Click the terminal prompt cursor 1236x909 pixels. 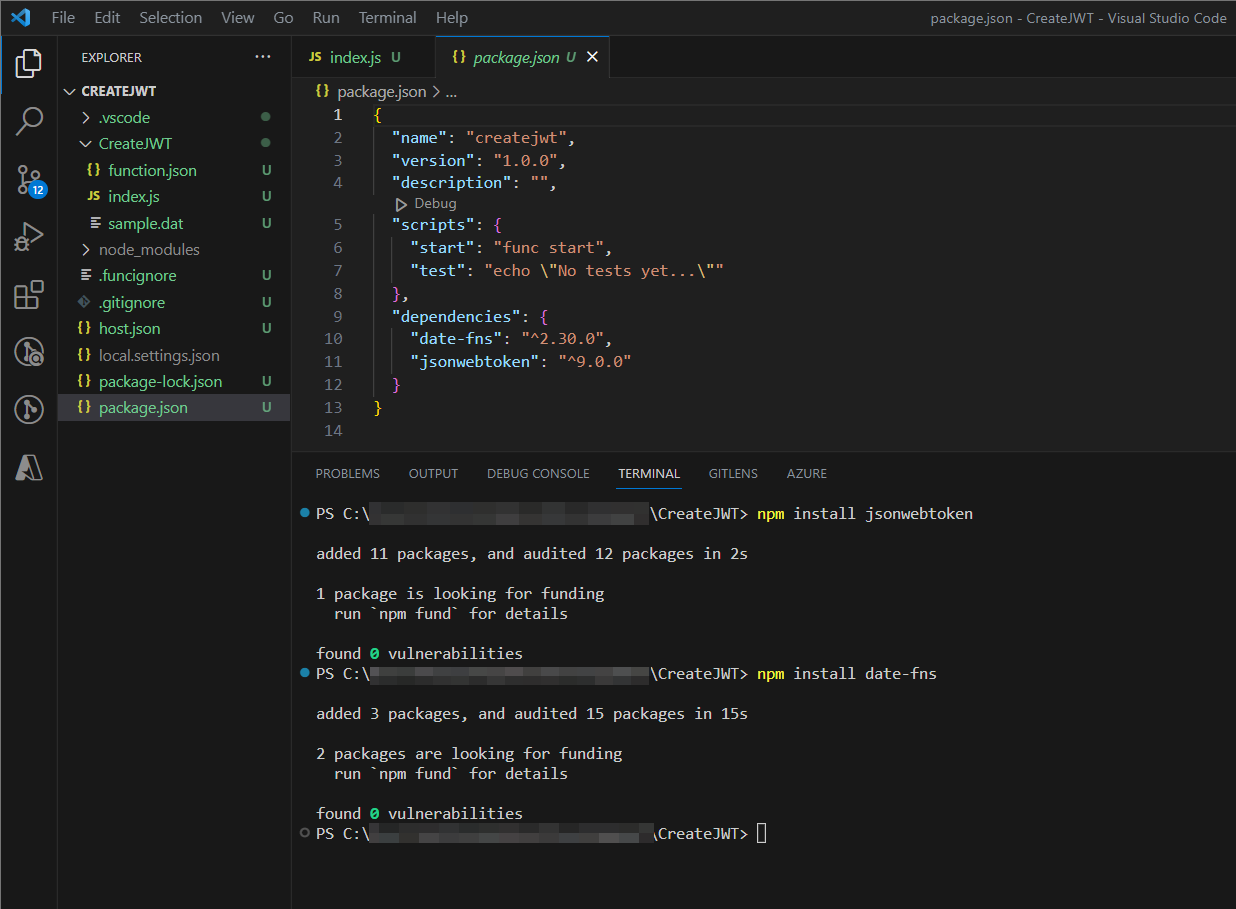[x=762, y=834]
